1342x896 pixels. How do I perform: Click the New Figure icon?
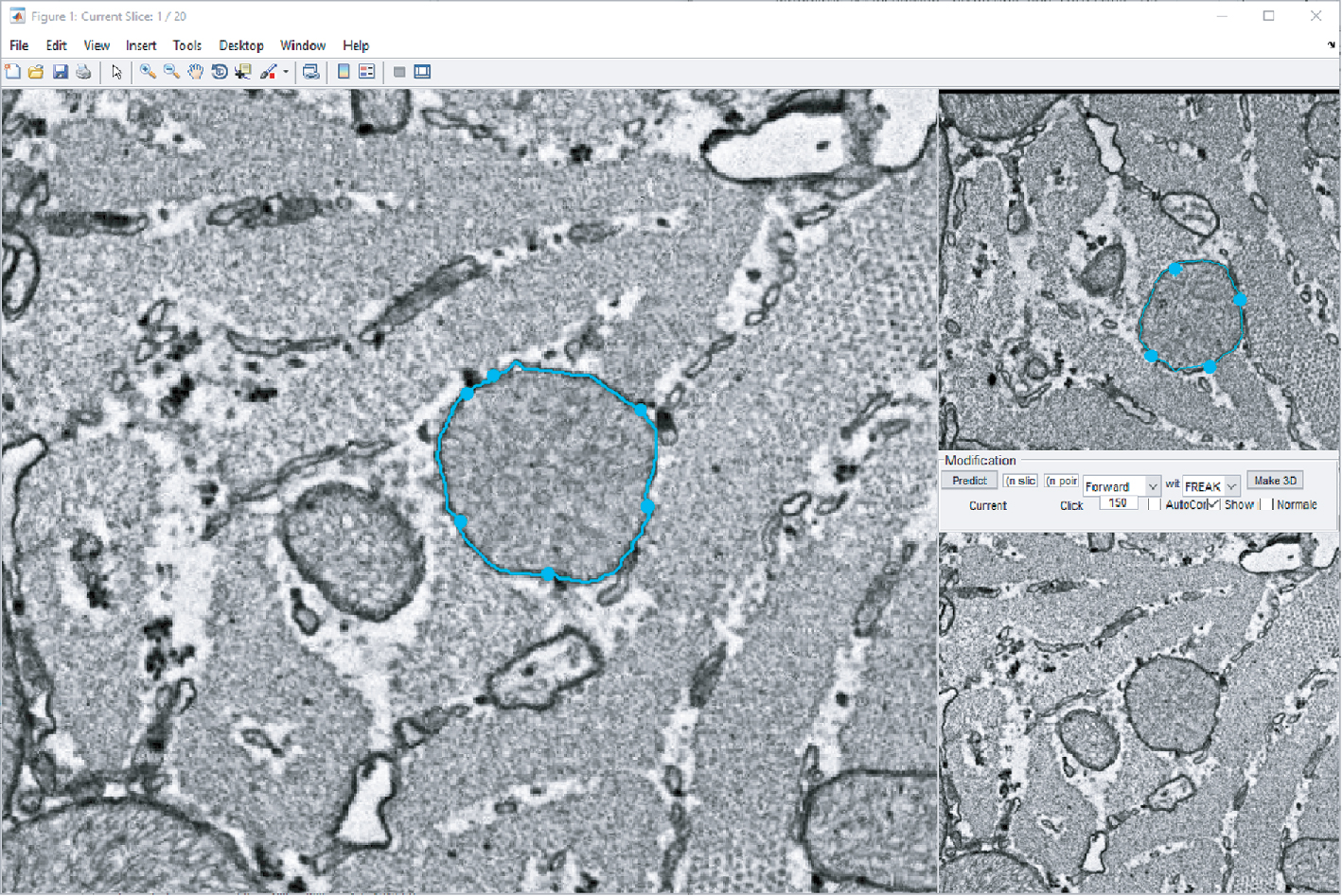point(13,72)
